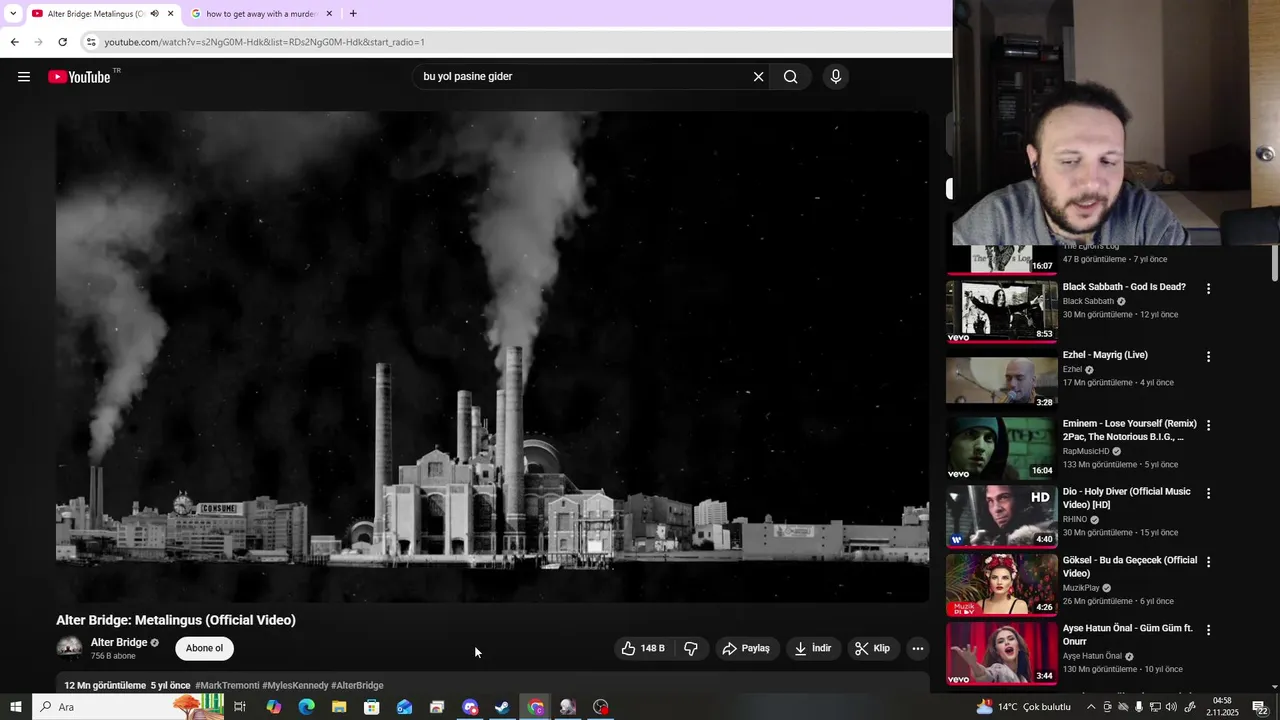Viewport: 1280px width, 720px height.
Task: Open Dio - Holy Diver (Official Music Video) title
Action: click(1127, 498)
